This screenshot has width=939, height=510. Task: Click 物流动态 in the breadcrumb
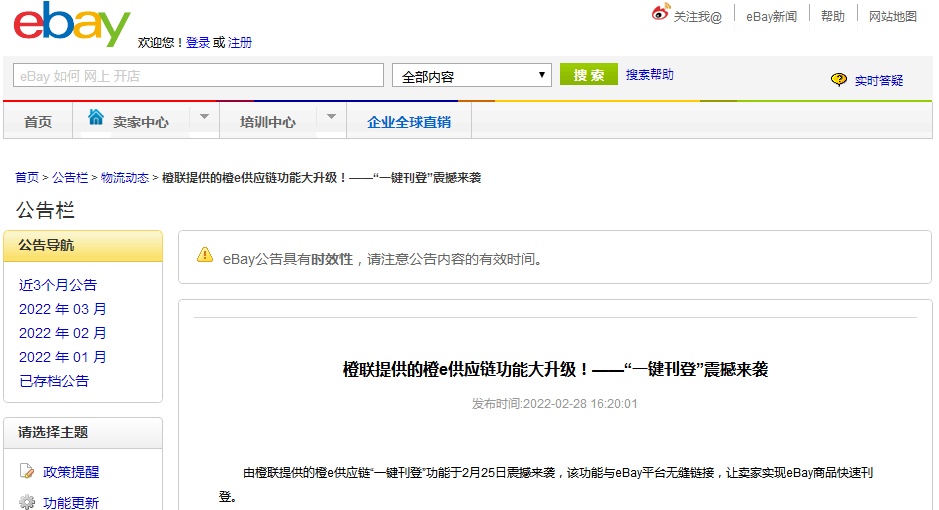point(125,177)
